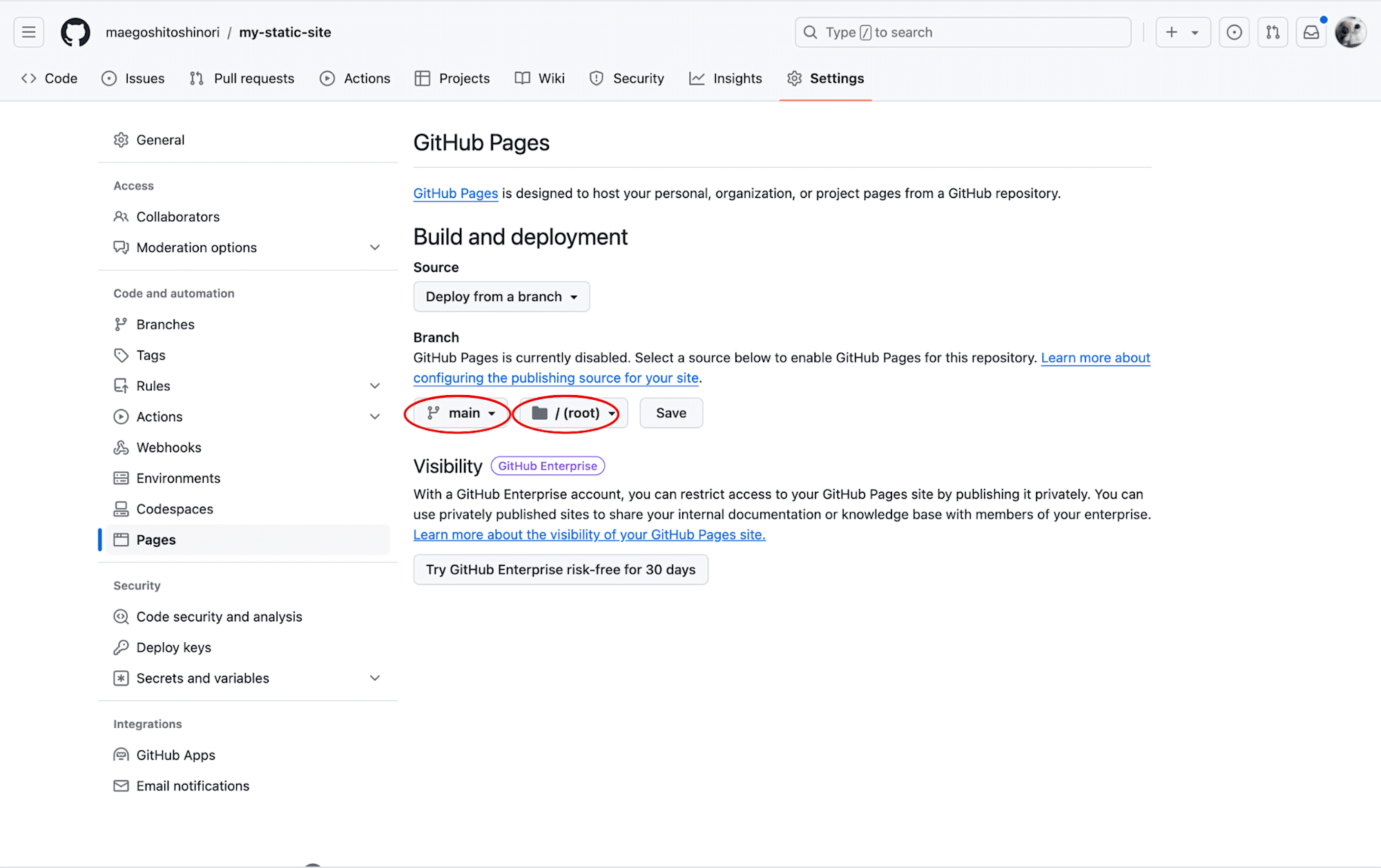Screen dimensions: 1381x868
Task: Click the Email notifications envelope icon
Action: pos(121,786)
